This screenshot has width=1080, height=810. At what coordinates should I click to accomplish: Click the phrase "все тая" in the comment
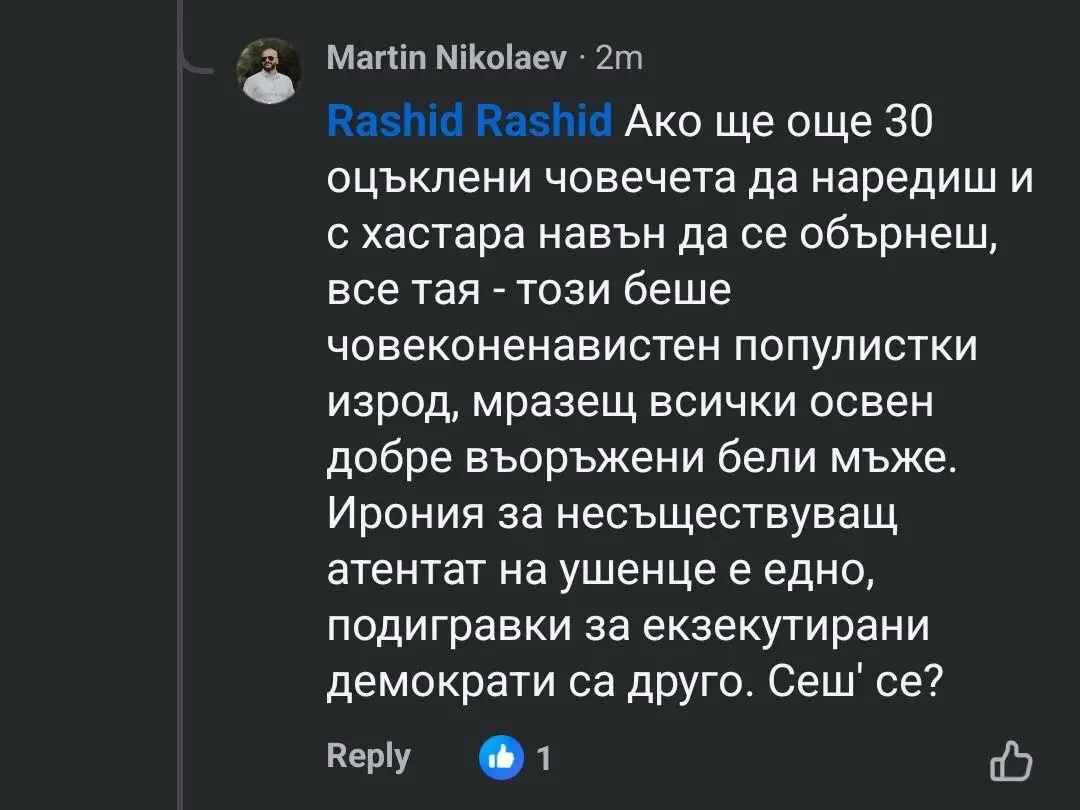click(x=385, y=291)
